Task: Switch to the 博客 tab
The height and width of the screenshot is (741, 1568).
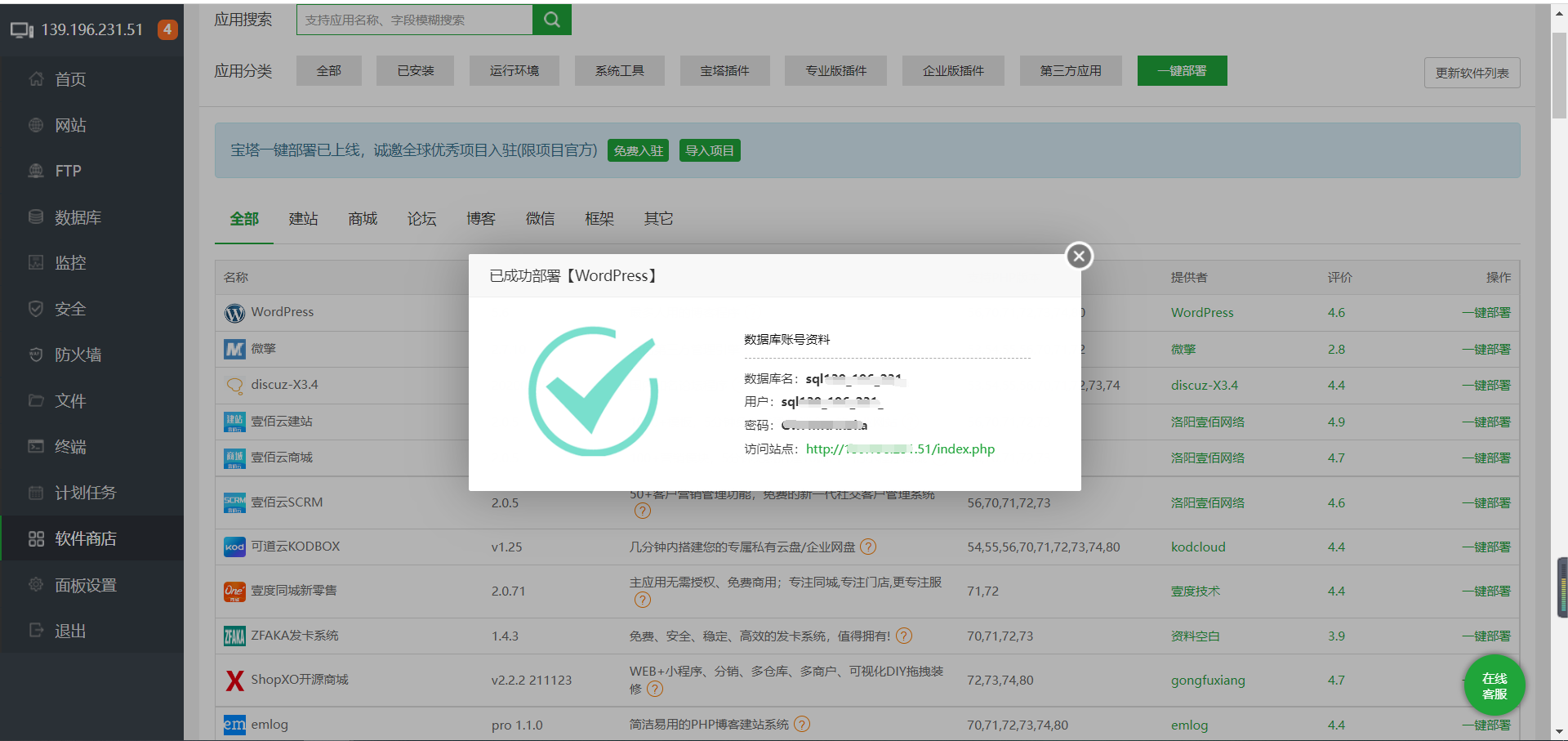Action: pyautogui.click(x=481, y=219)
